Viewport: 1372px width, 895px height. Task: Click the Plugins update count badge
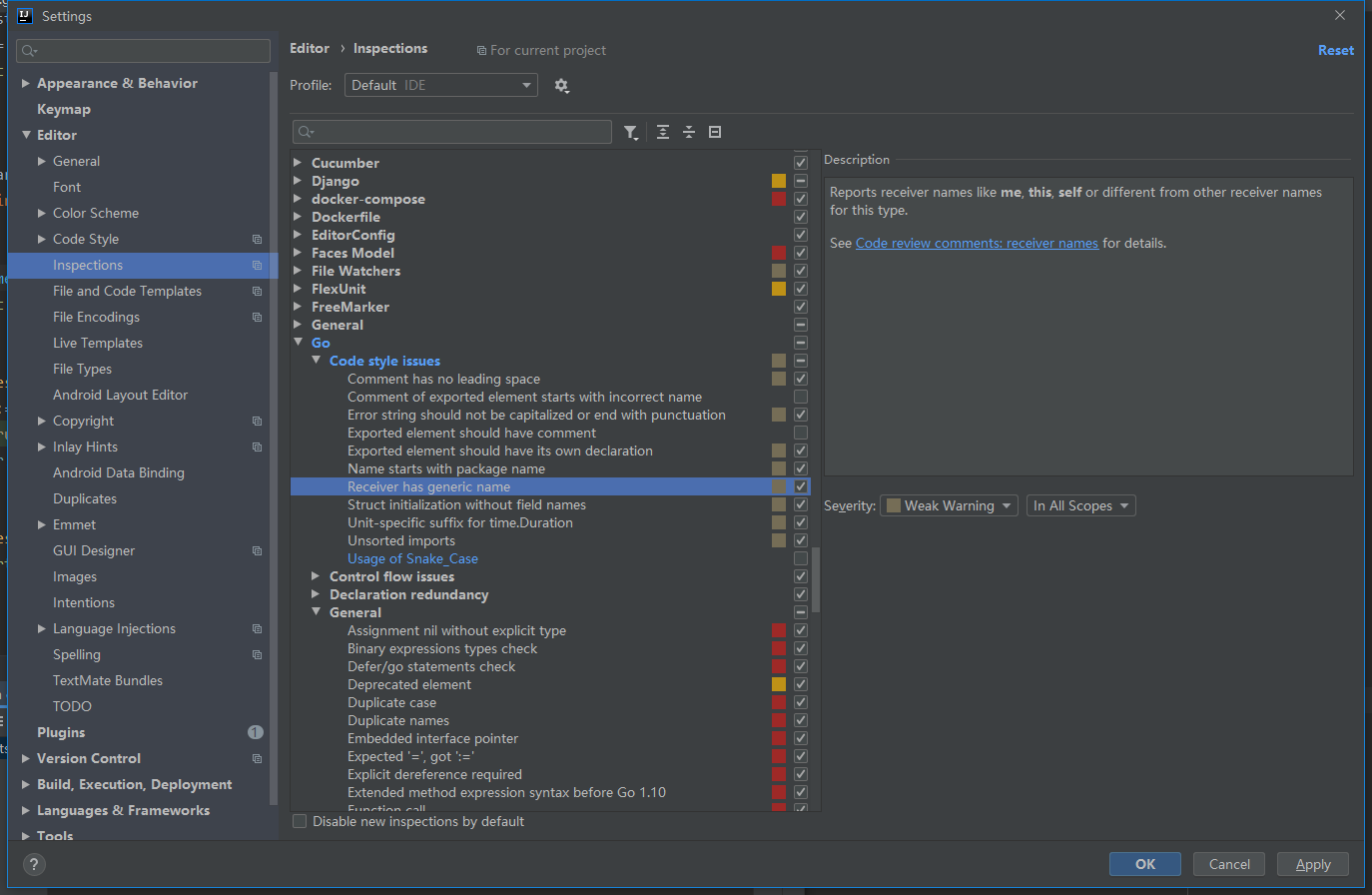point(255,732)
